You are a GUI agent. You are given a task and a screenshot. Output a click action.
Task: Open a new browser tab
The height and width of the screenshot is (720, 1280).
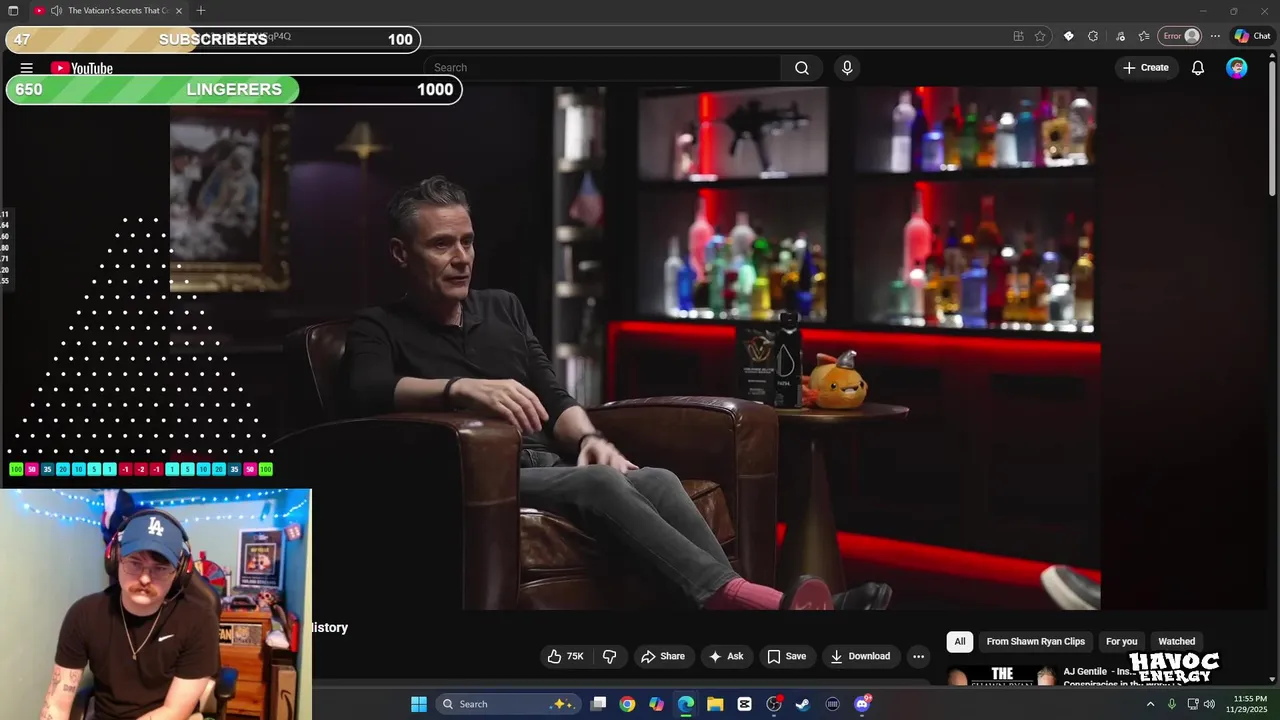[201, 11]
